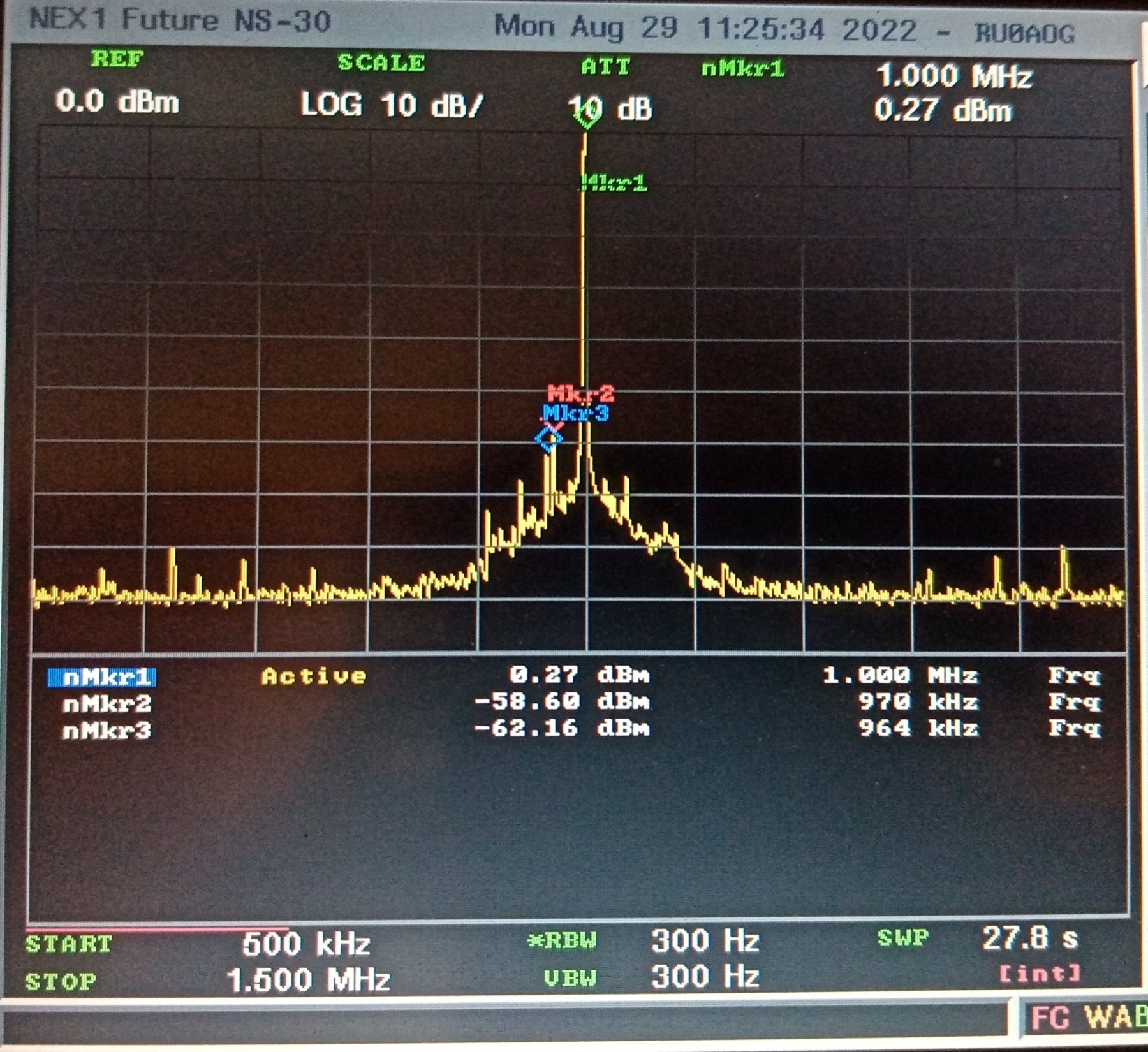1148x1052 pixels.
Task: Click the nMkr1 header readout 1.000 MHz
Action: [x=954, y=77]
